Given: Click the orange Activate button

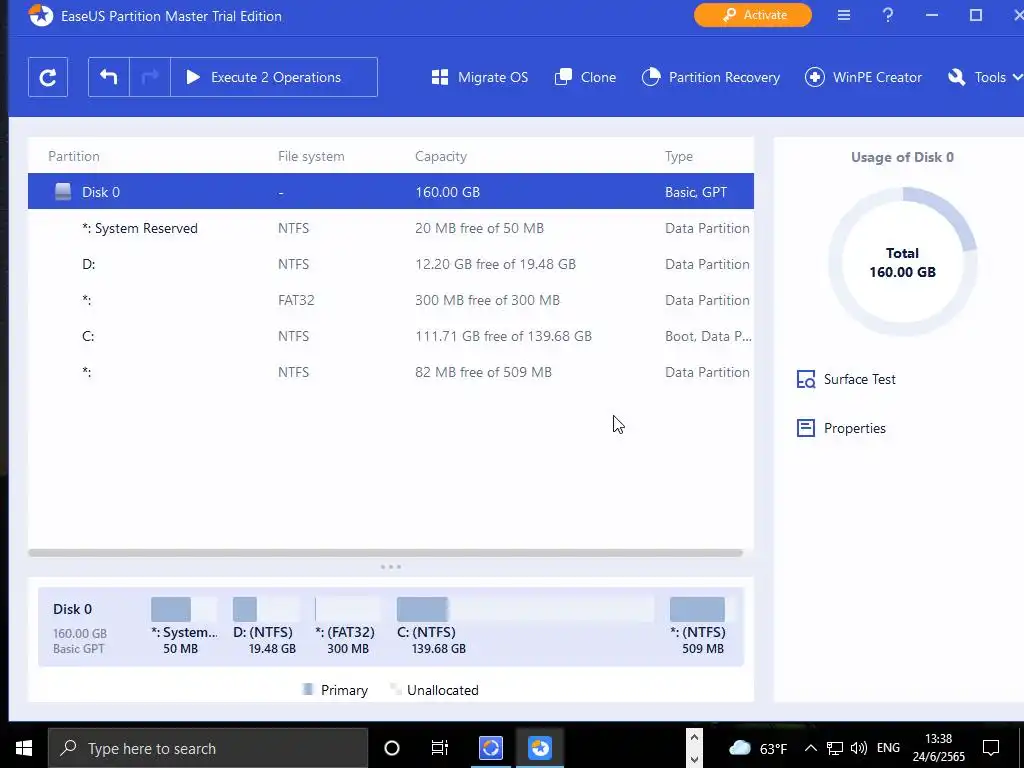Looking at the screenshot, I should pos(753,15).
